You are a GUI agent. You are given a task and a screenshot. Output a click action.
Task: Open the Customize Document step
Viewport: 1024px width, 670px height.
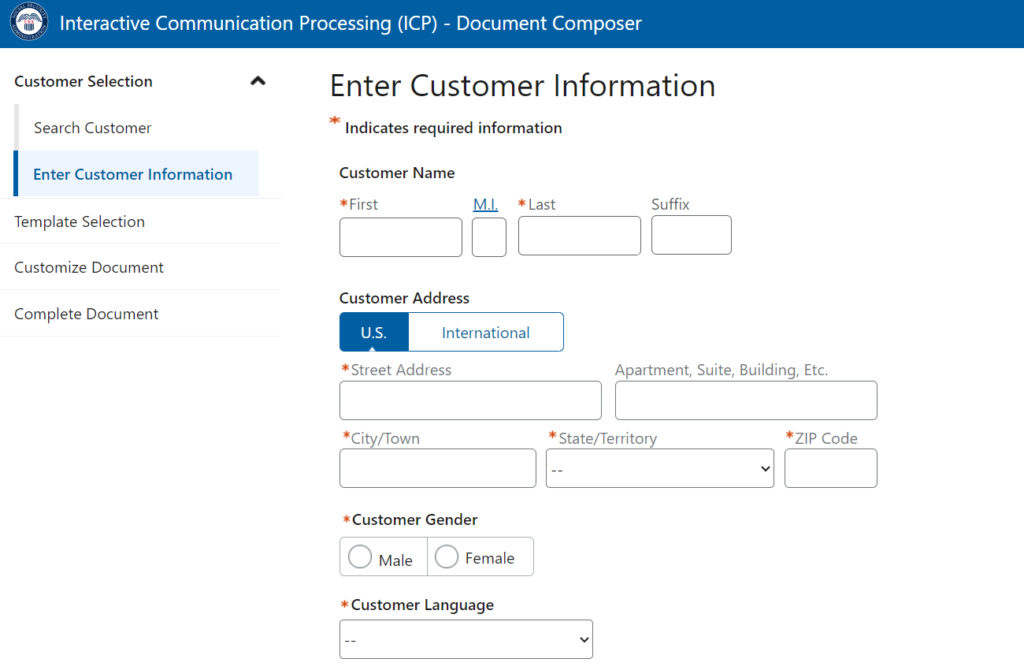[89, 268]
